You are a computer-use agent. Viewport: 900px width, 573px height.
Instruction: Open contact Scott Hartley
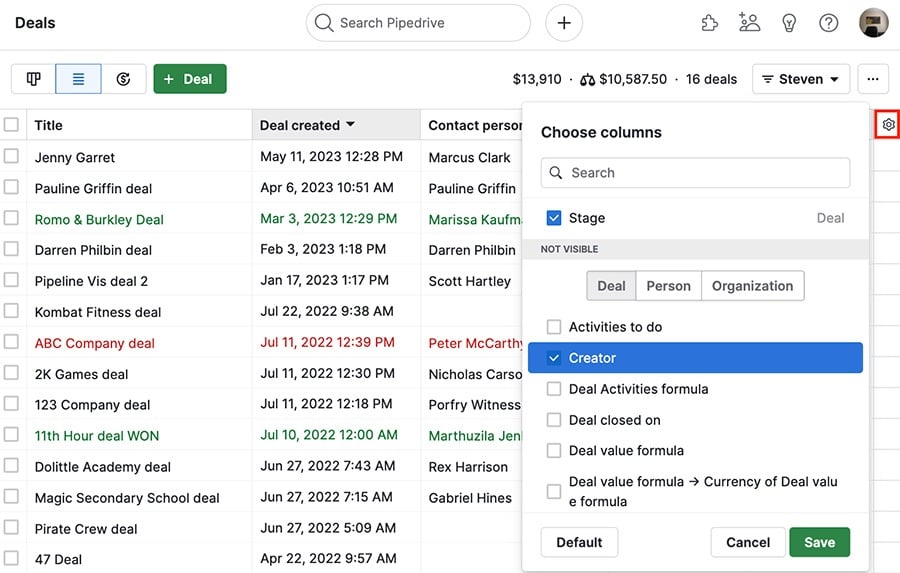[469, 281]
